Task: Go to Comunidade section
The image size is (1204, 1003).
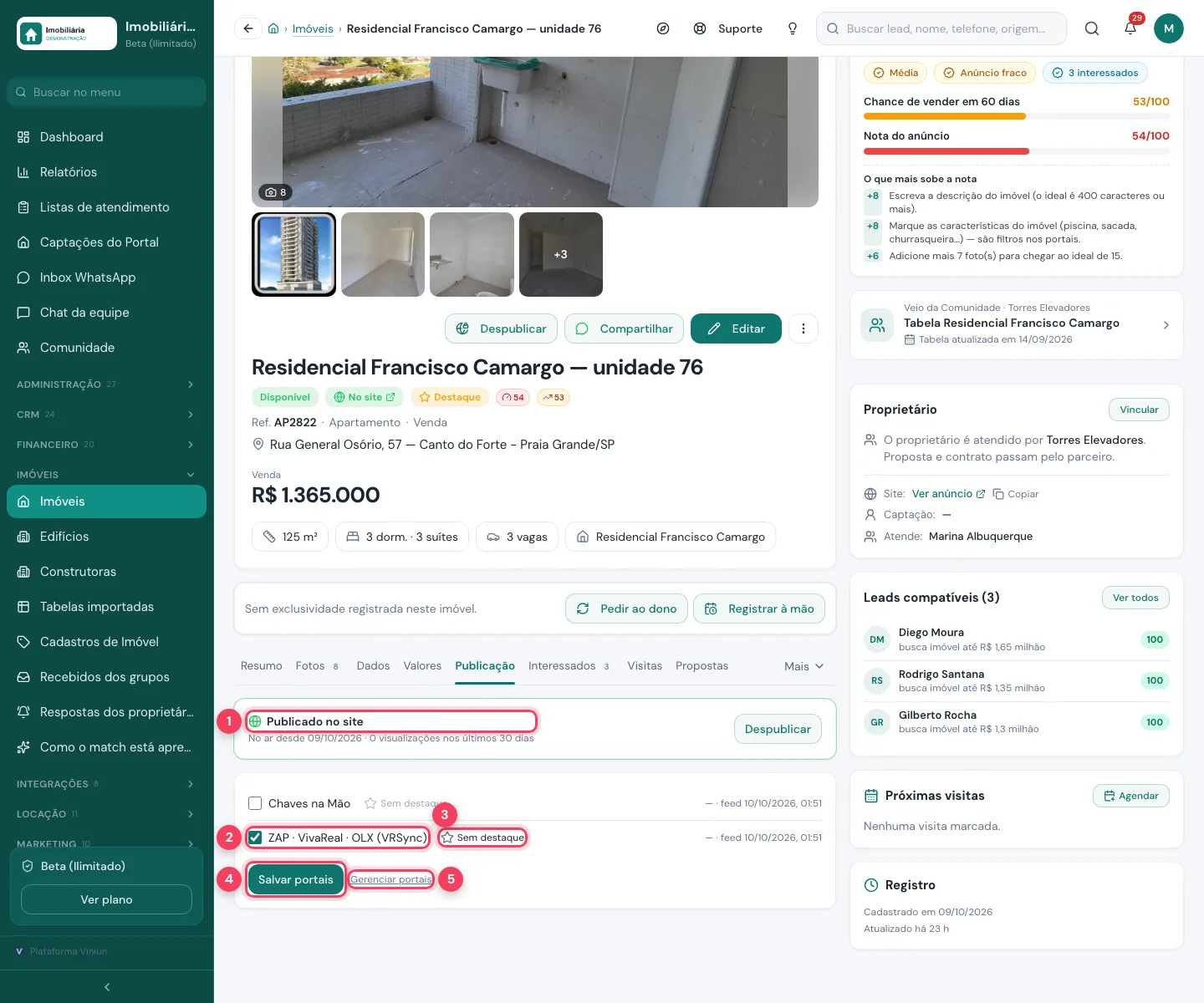Action: [x=107, y=348]
